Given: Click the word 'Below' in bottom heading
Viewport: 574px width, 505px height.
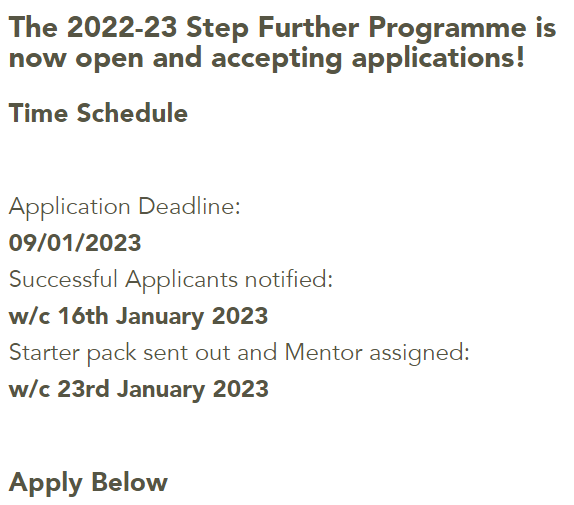Looking at the screenshot, I should pyautogui.click(x=130, y=482).
